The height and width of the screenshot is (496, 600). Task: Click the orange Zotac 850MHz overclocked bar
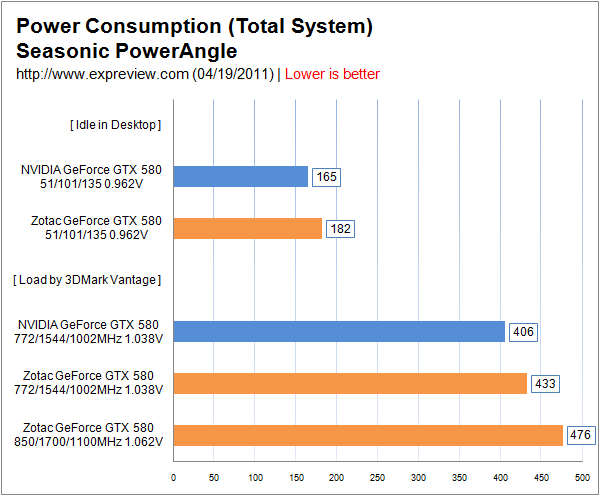(x=368, y=435)
